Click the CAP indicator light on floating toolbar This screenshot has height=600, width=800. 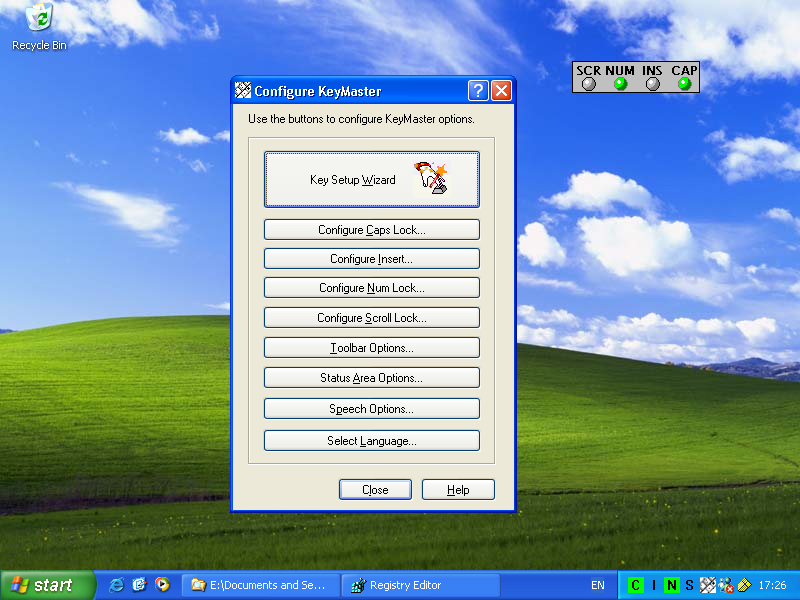coord(684,84)
